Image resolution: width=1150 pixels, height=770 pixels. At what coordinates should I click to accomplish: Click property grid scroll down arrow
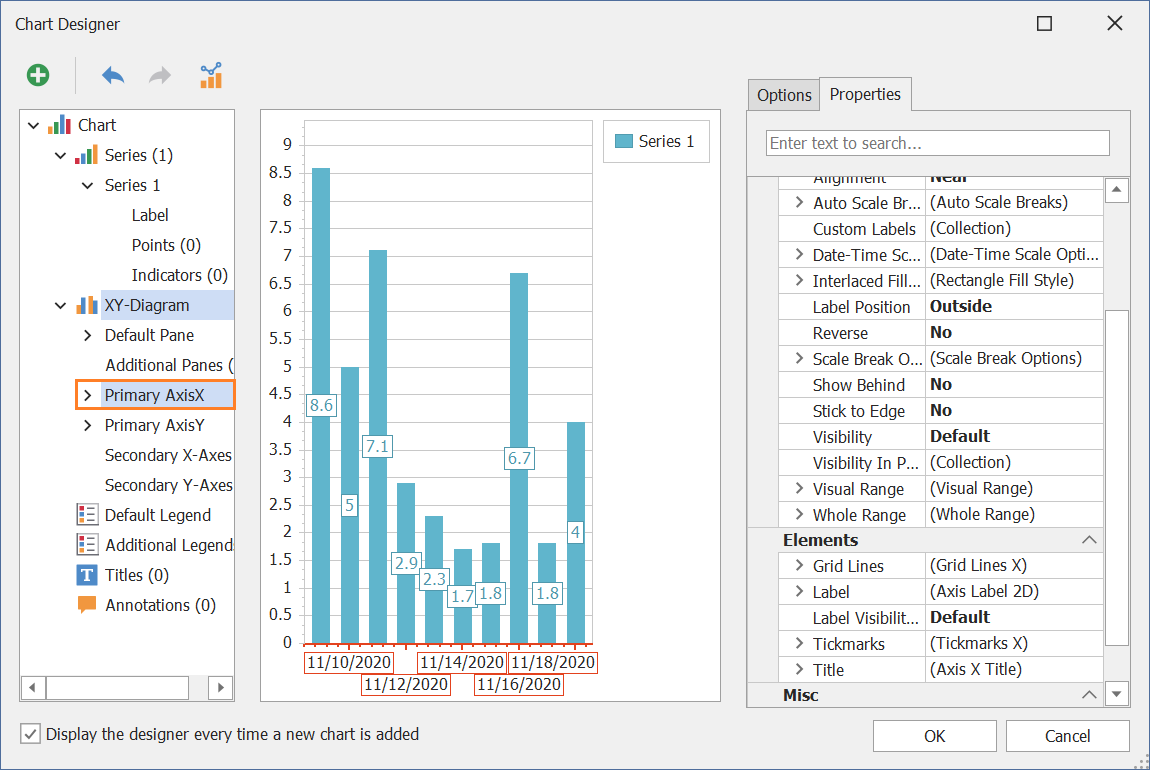tap(1116, 694)
